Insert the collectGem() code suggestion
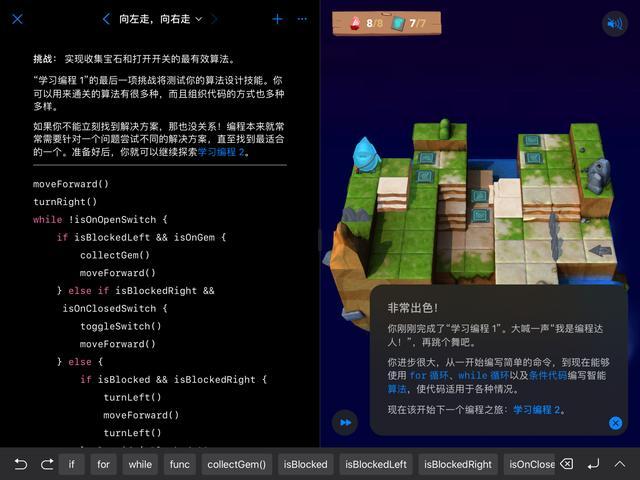The height and width of the screenshot is (480, 640). 237,464
